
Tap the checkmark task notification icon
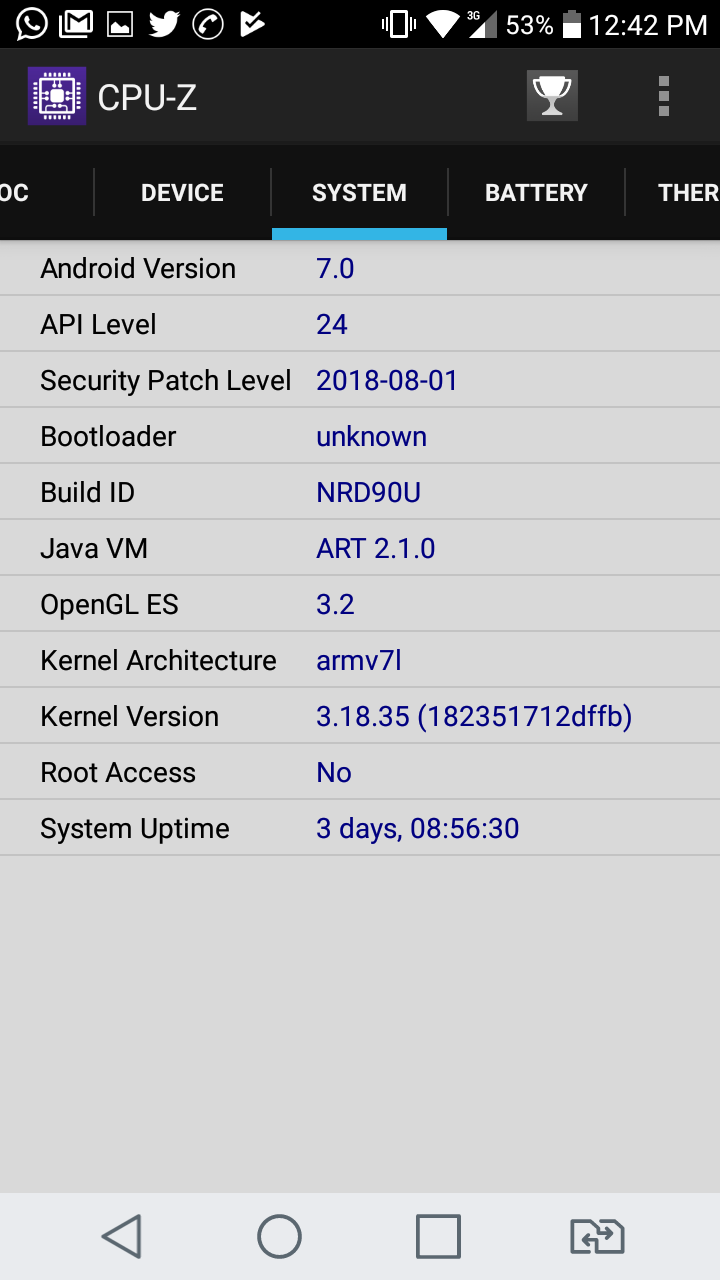[x=252, y=24]
